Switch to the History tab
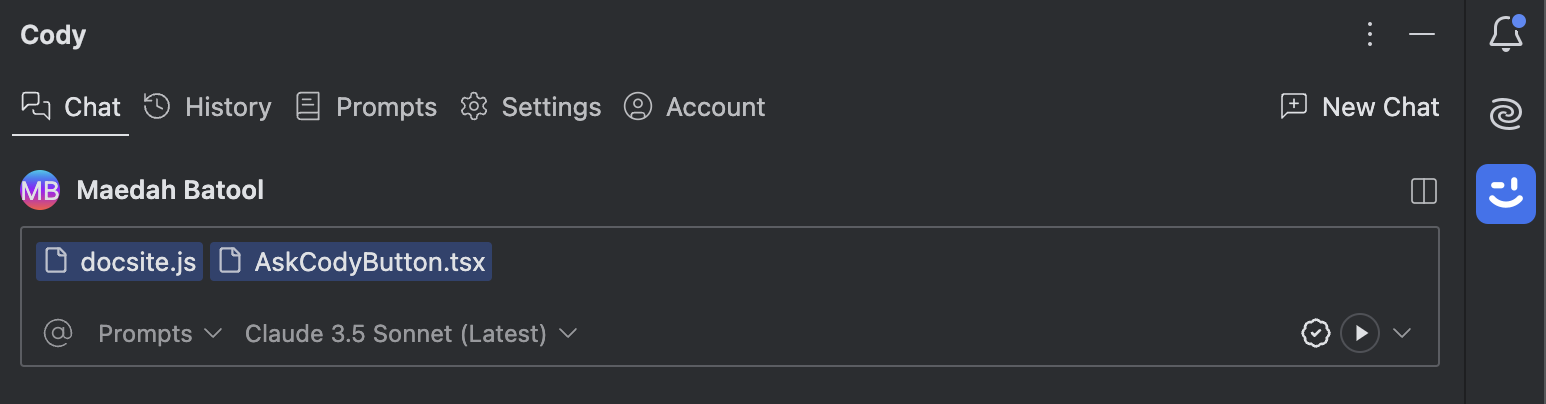 pyautogui.click(x=208, y=107)
